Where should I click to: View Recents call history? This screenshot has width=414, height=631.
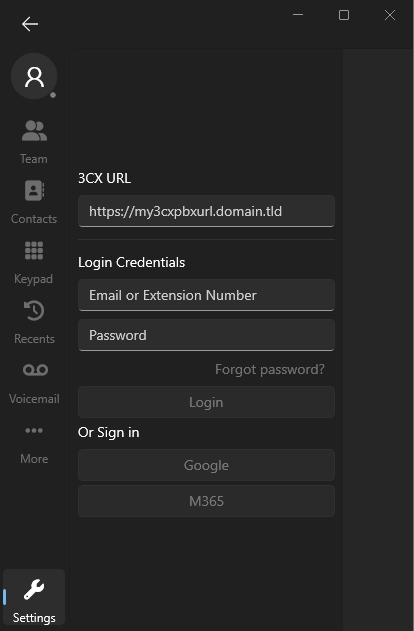pyautogui.click(x=34, y=322)
